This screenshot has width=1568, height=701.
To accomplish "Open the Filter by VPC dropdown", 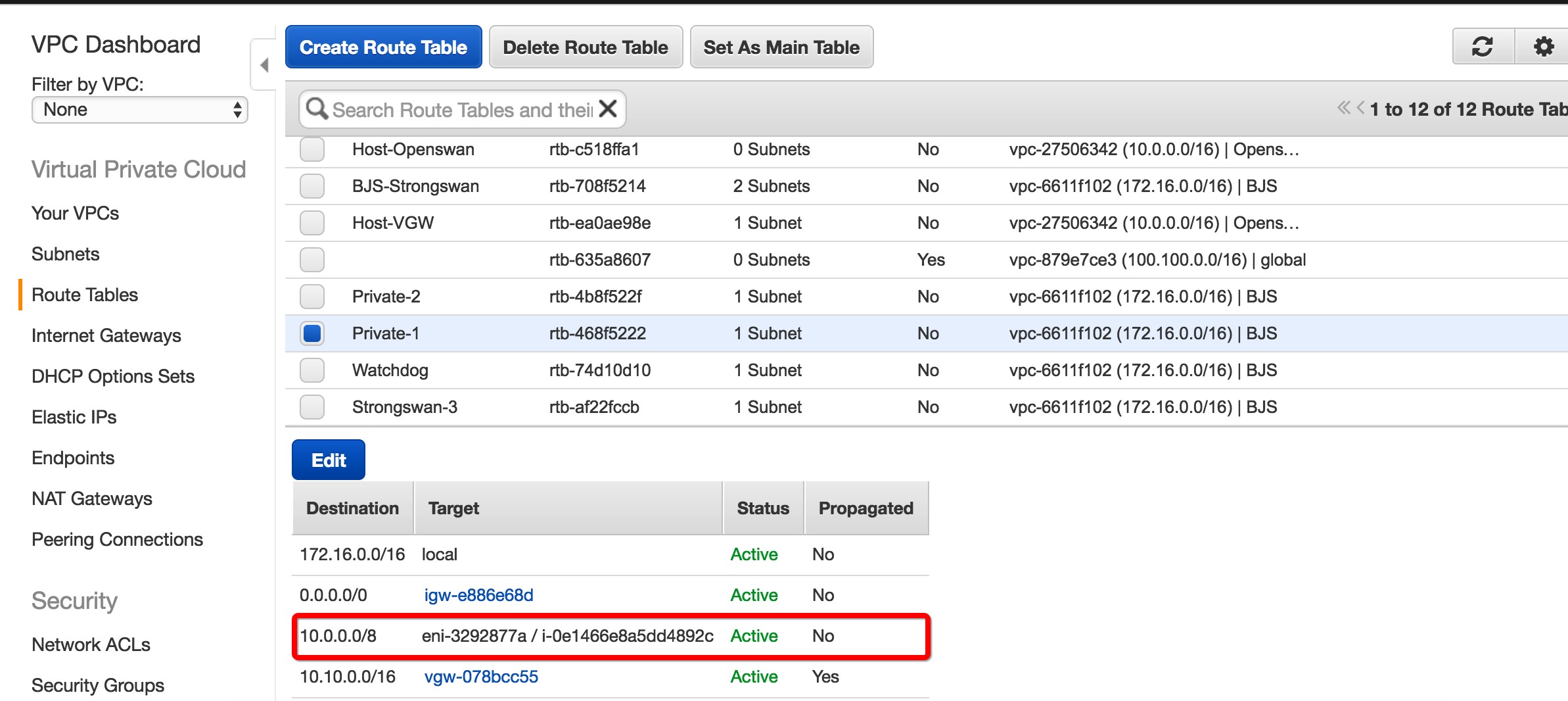I will coord(139,110).
